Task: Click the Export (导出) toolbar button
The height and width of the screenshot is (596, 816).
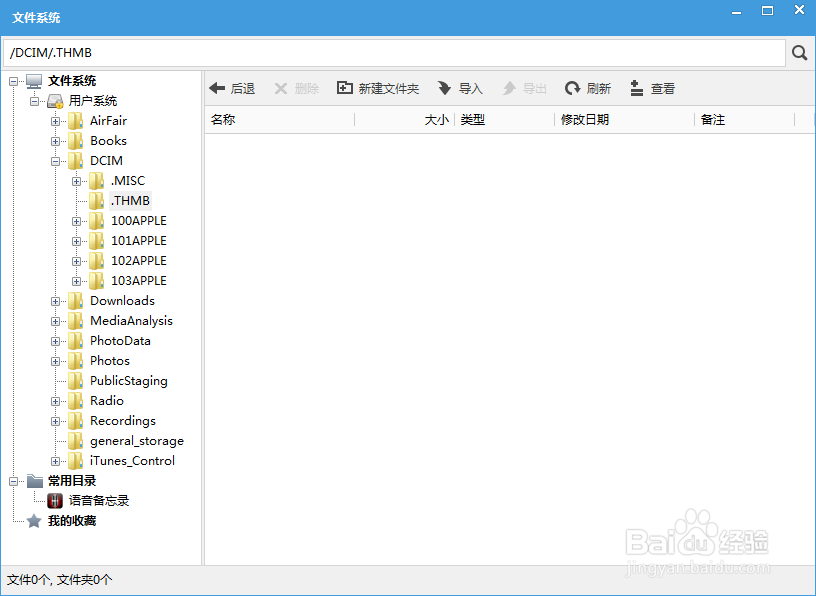Action: point(525,88)
